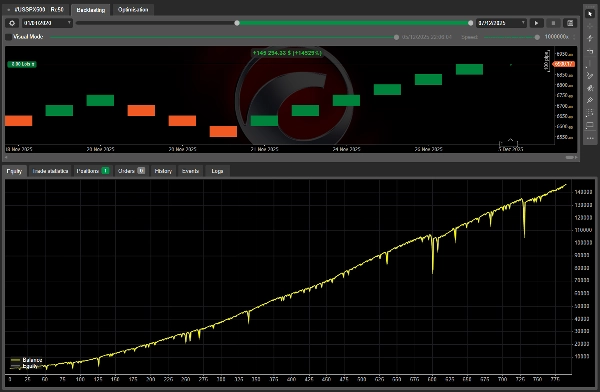Click date range slider start handle
600x392 pixels.
coord(237,23)
